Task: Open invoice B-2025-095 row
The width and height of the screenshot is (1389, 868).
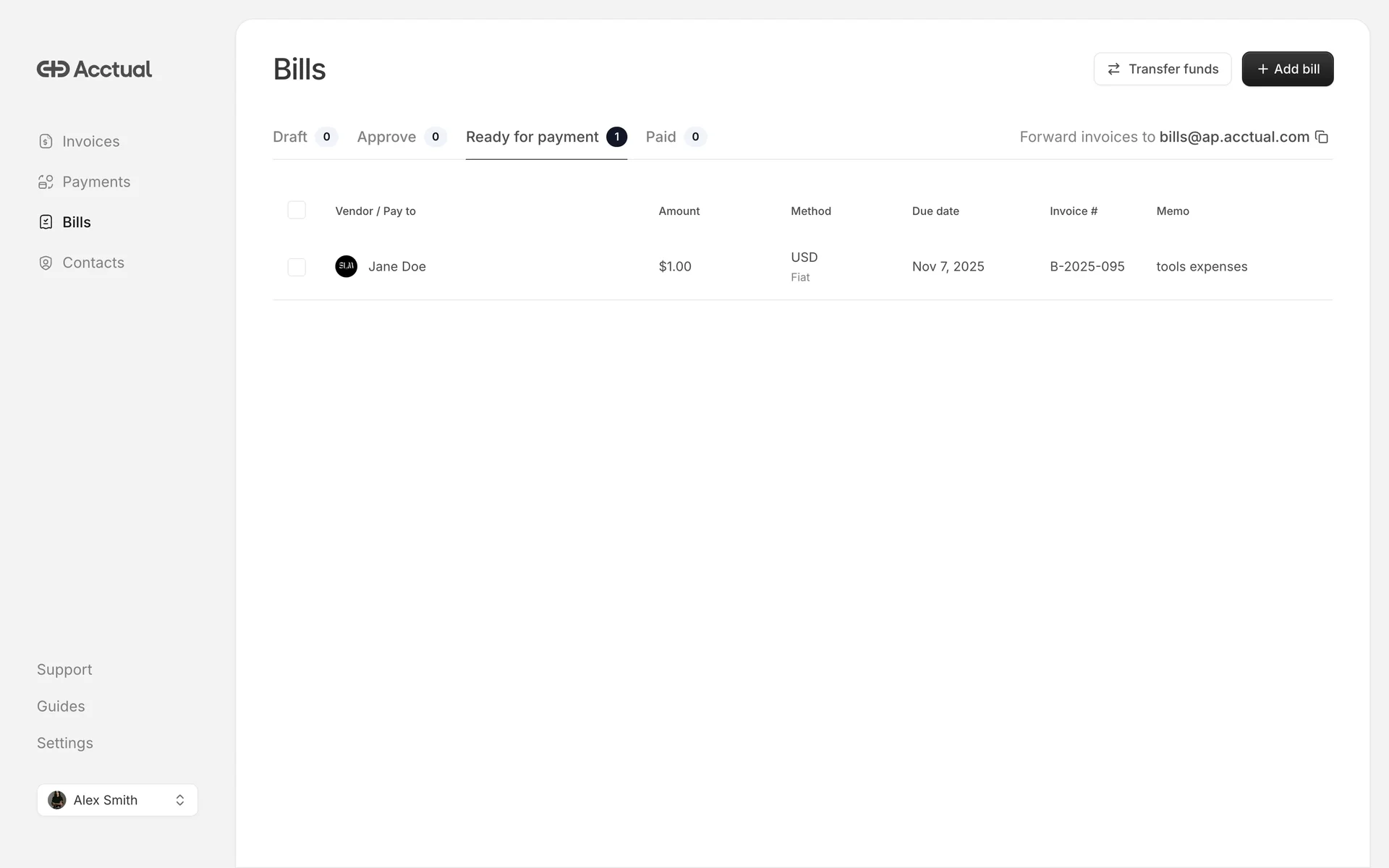Action: pyautogui.click(x=1087, y=266)
